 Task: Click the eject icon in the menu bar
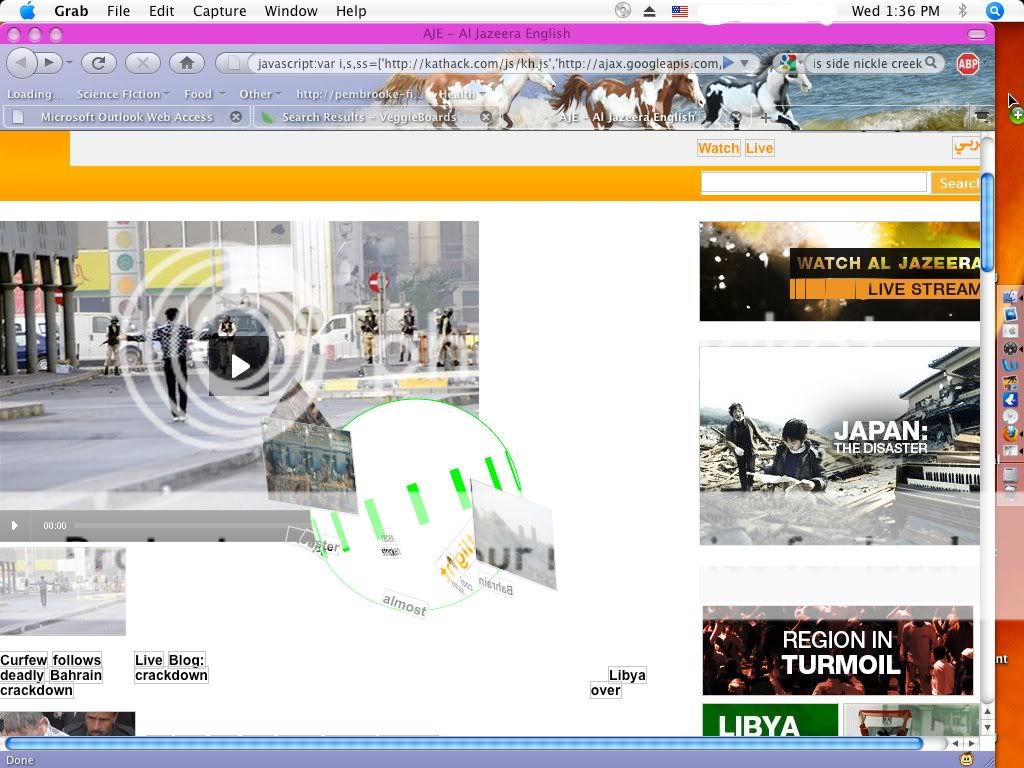pyautogui.click(x=649, y=11)
